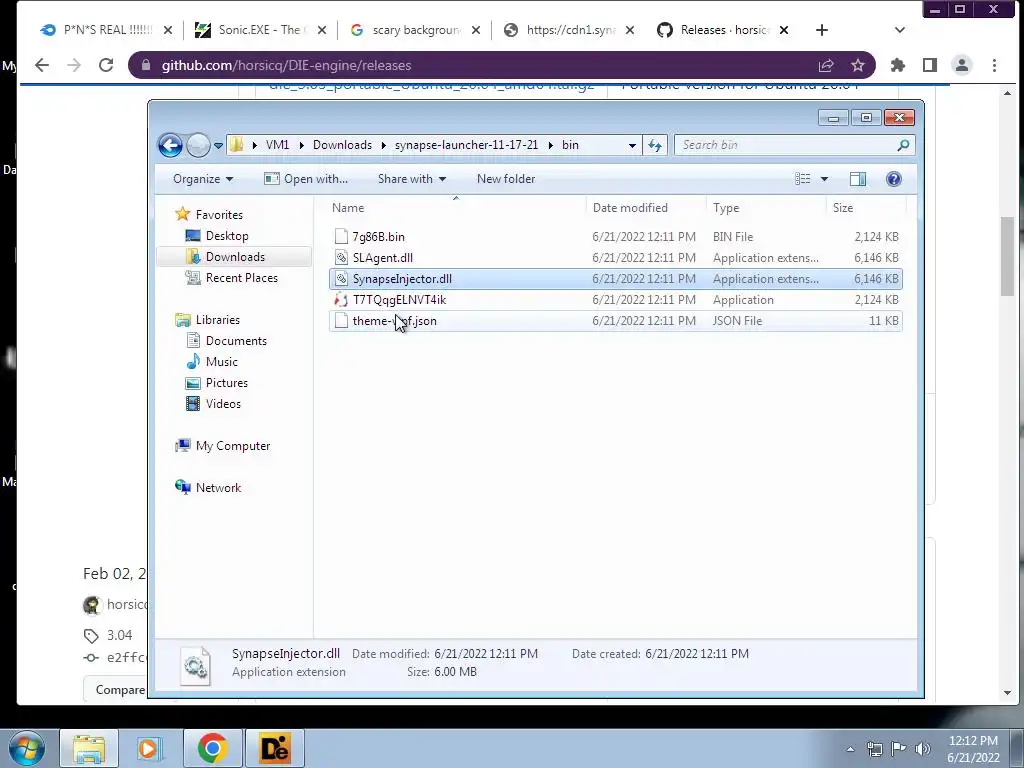
Task: Open Desktop in Favorites
Action: 227,236
